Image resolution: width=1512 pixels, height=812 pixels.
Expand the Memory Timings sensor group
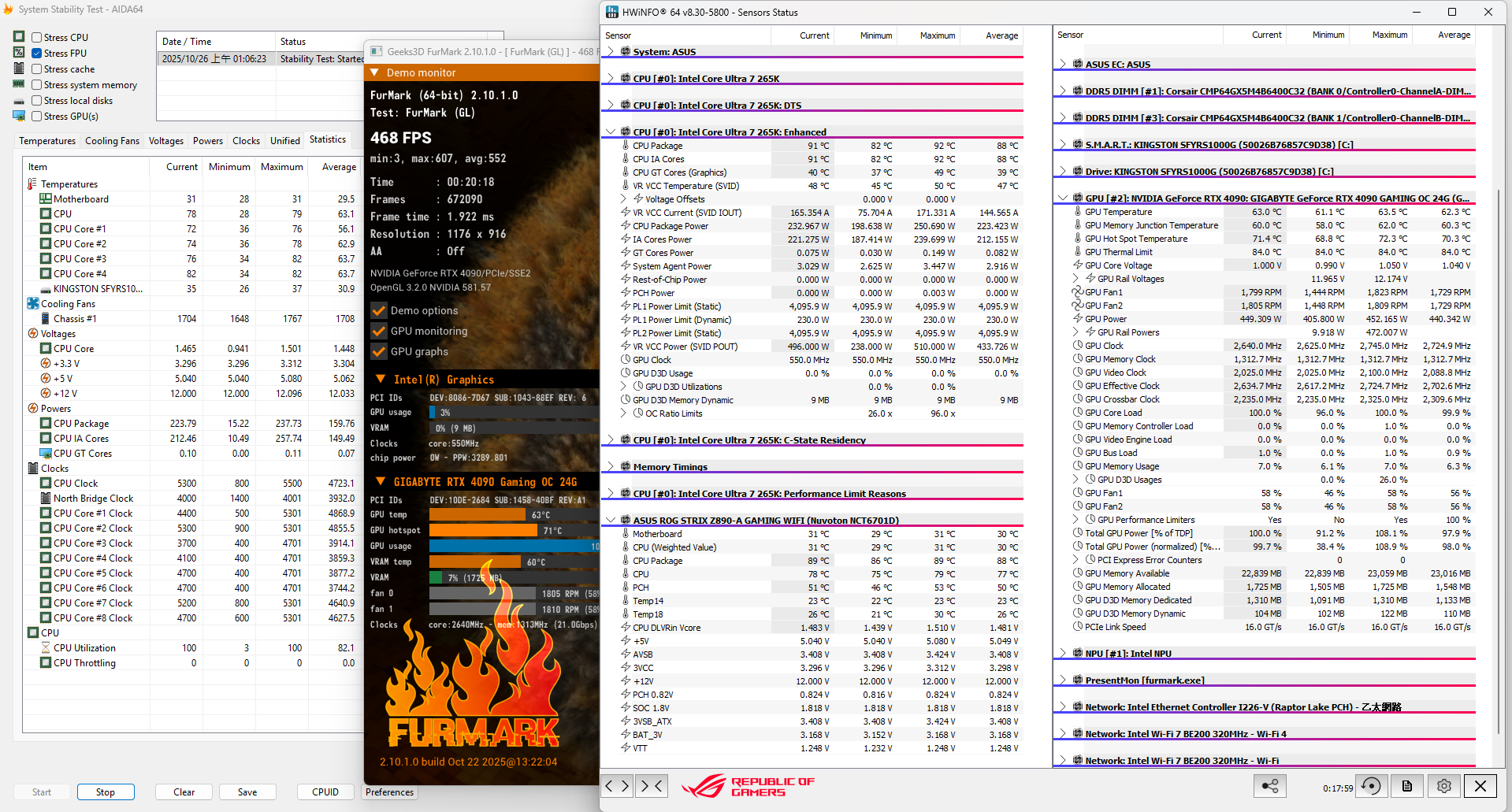tap(611, 467)
